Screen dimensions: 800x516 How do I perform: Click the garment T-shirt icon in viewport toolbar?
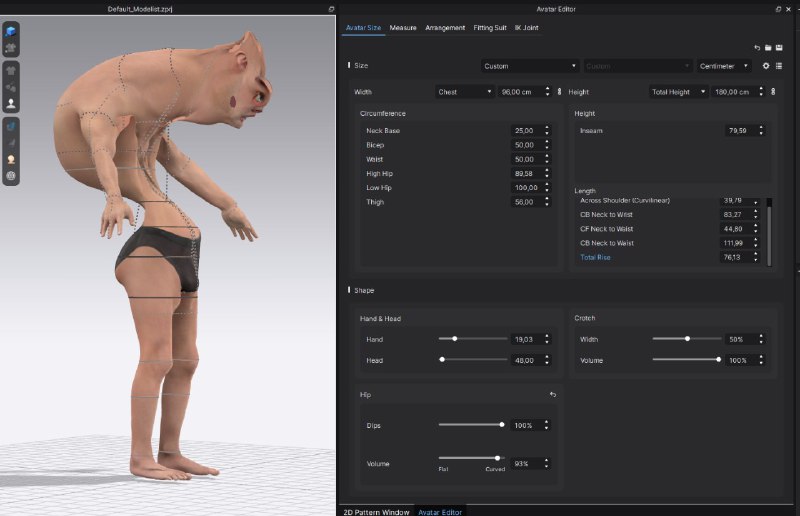tap(10, 70)
